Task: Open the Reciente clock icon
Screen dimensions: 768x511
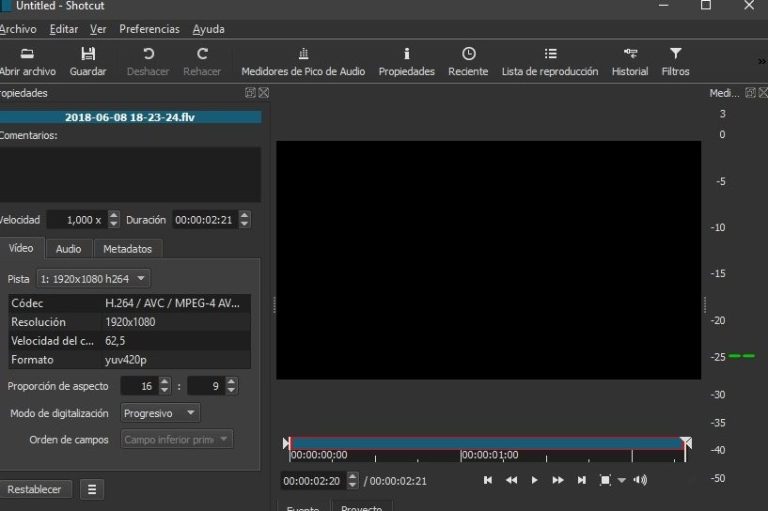Action: tap(468, 53)
